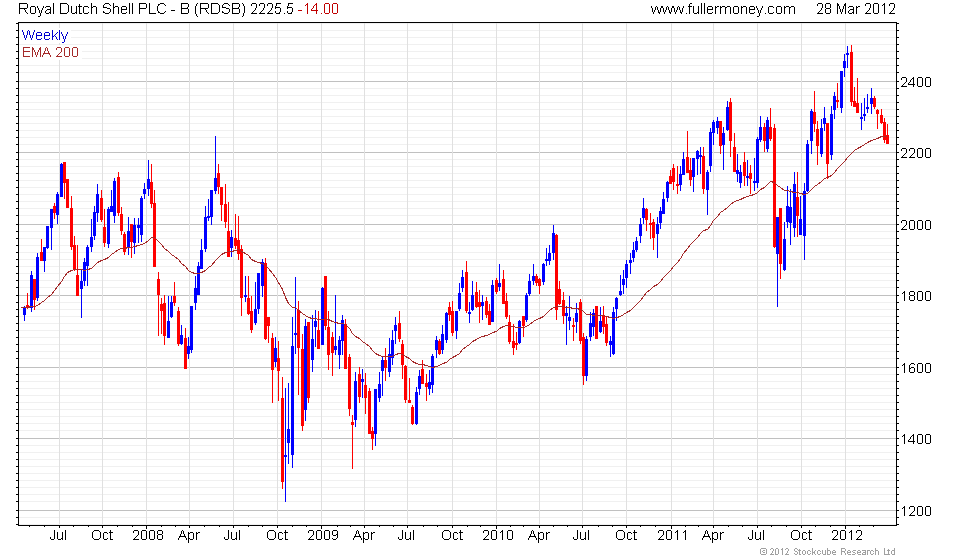Click the -14.00 price change value
Image resolution: width=980 pixels, height=560 pixels.
click(x=318, y=9)
